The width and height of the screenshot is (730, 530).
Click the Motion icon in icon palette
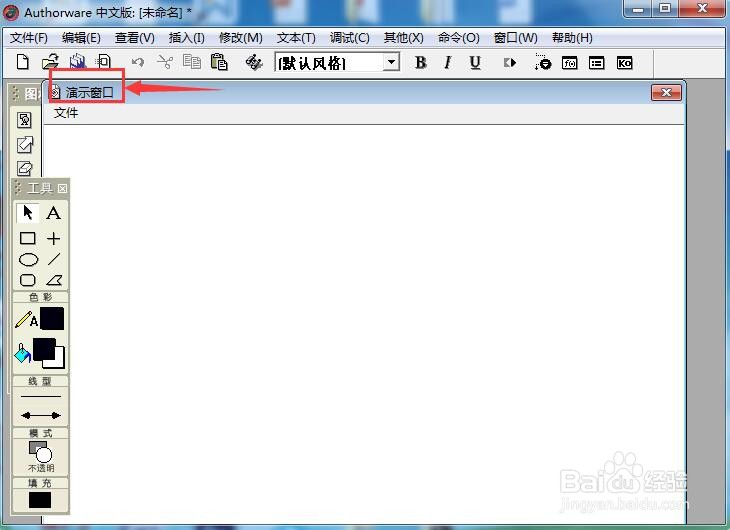coord(25,144)
